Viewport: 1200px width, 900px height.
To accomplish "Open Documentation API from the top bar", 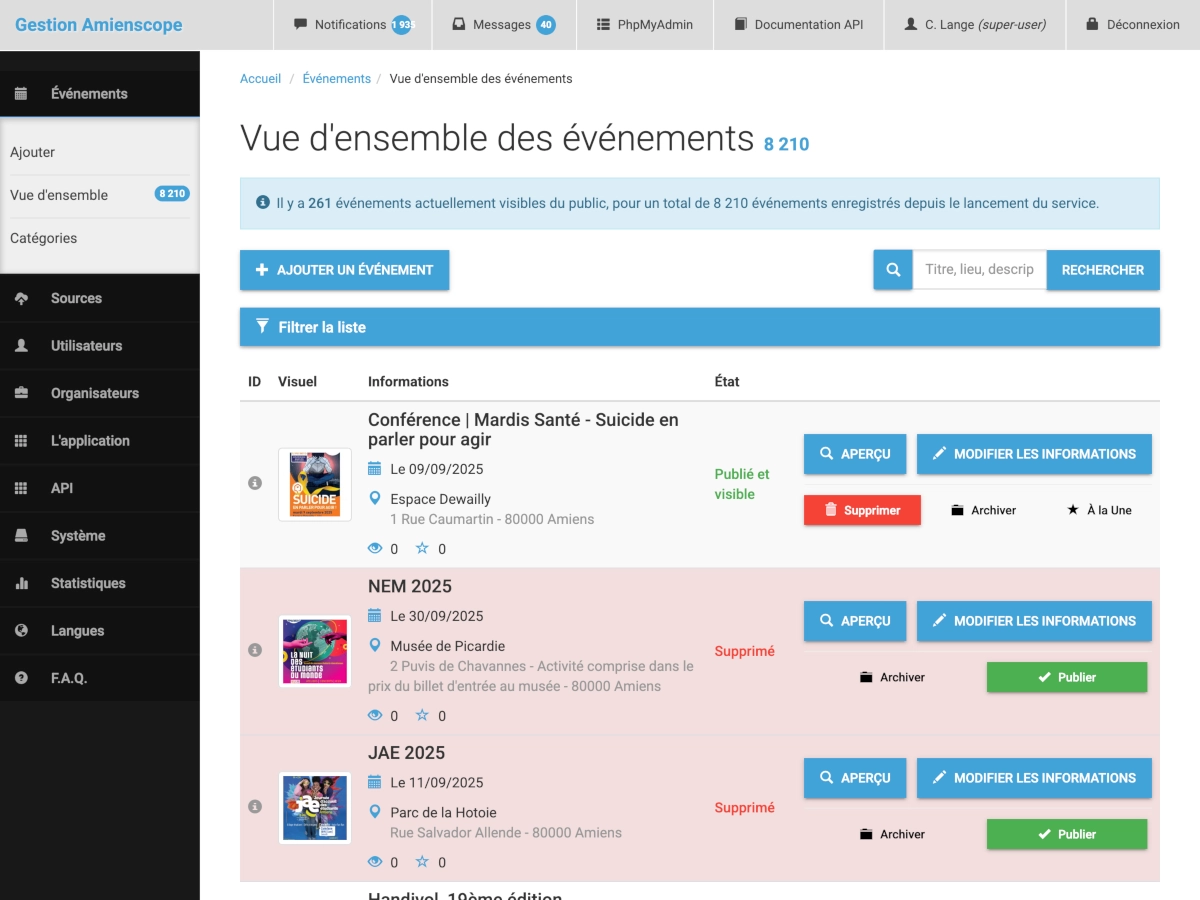I will (x=798, y=24).
